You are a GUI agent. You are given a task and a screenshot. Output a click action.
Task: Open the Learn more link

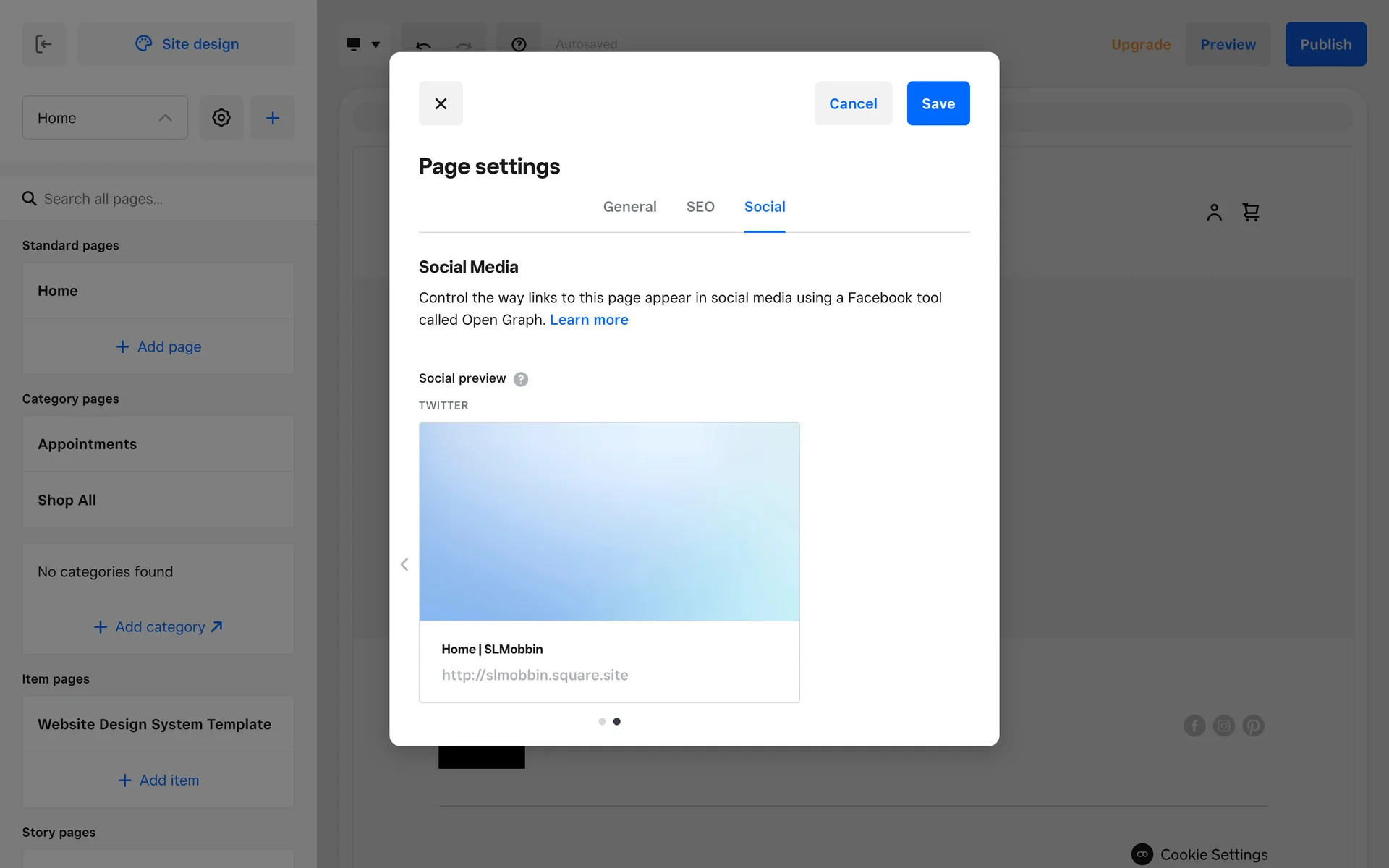pos(589,320)
